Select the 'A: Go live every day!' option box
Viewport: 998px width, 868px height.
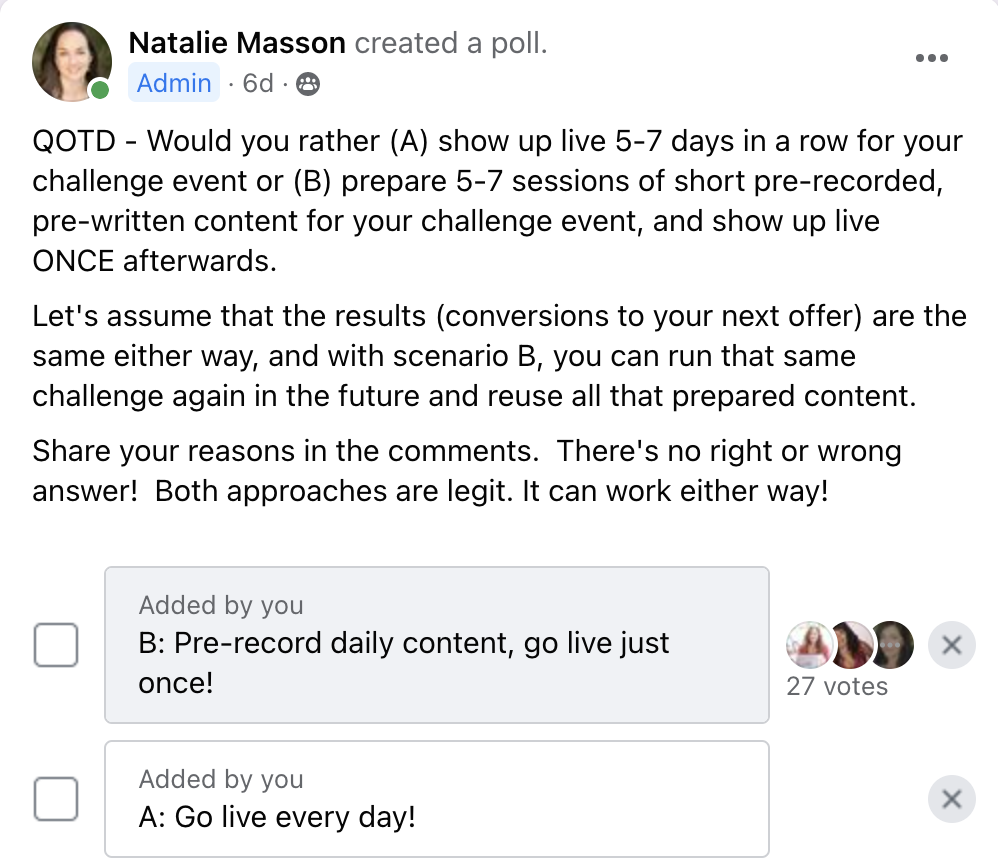point(437,799)
